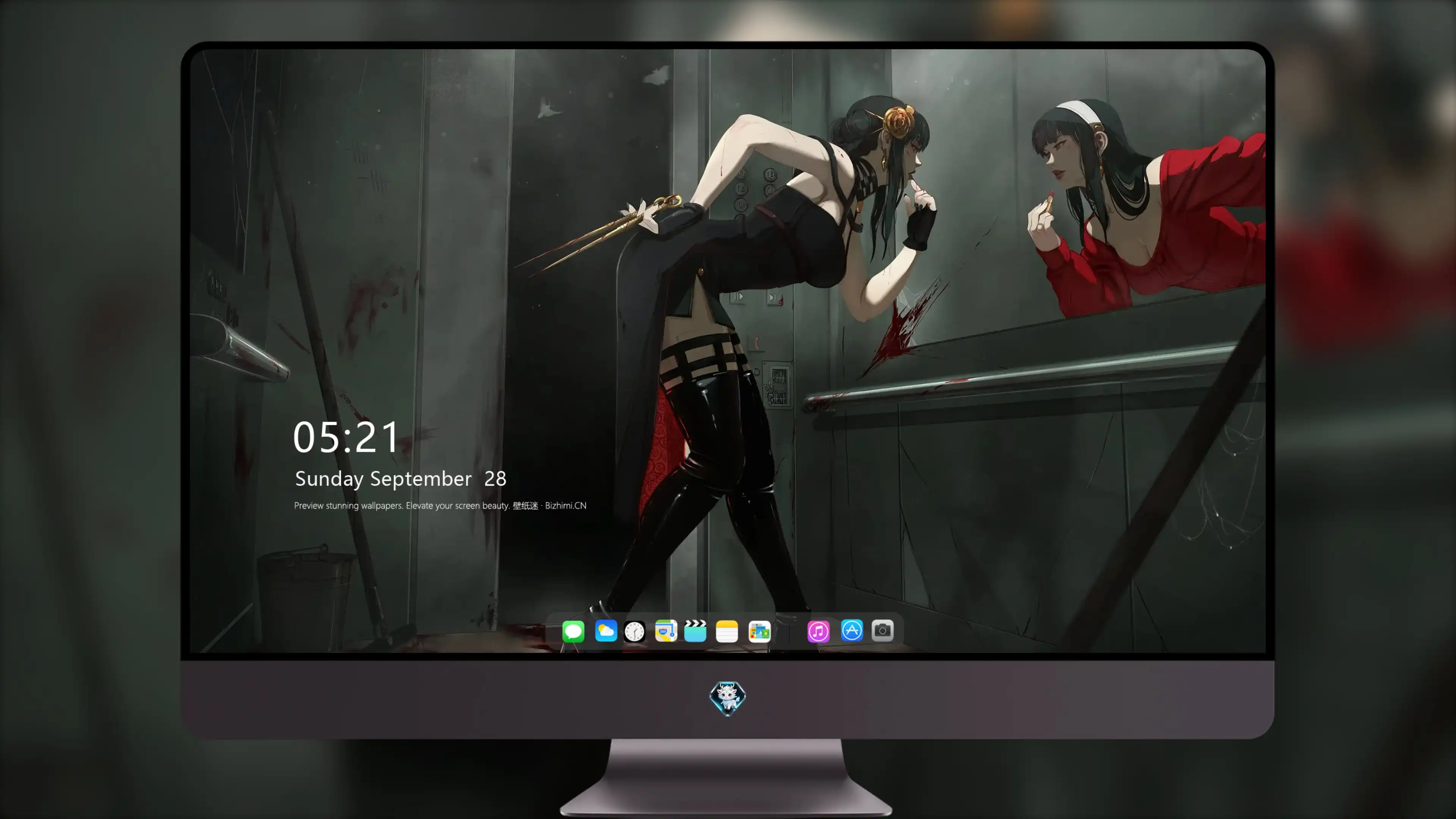Open the Camera app in the dock
1456x819 pixels.
point(882,630)
